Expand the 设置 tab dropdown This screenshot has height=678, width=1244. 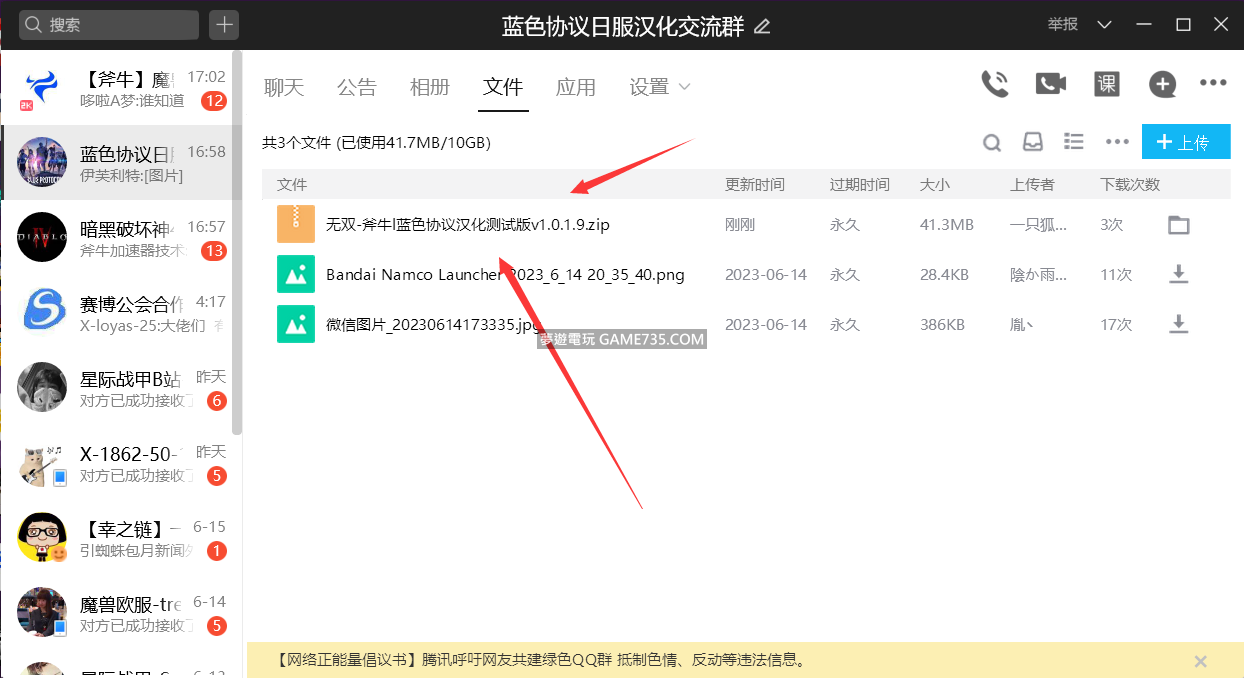684,87
